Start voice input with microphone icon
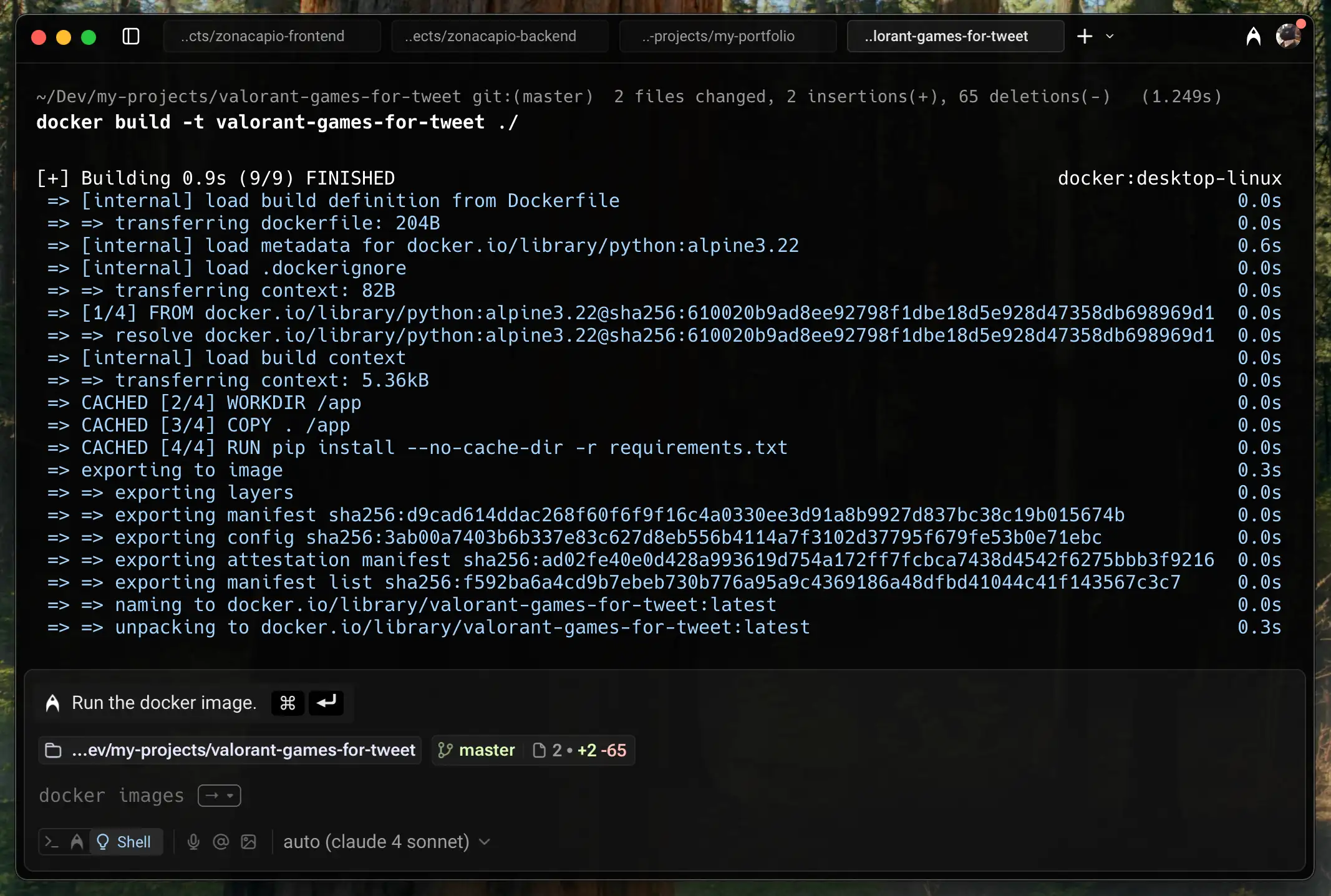The image size is (1331, 896). [x=193, y=842]
